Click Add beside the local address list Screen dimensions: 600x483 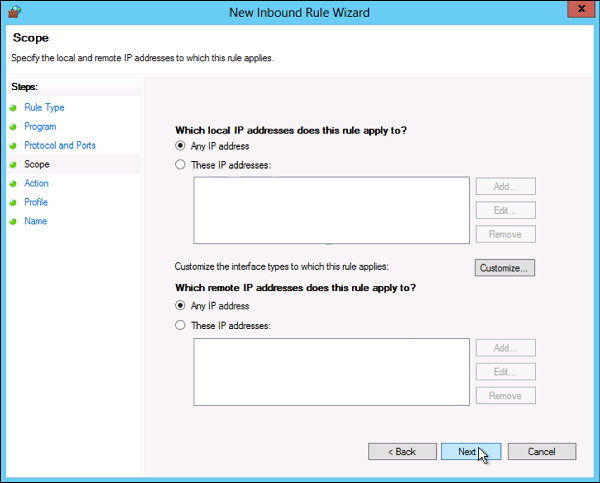(505, 186)
